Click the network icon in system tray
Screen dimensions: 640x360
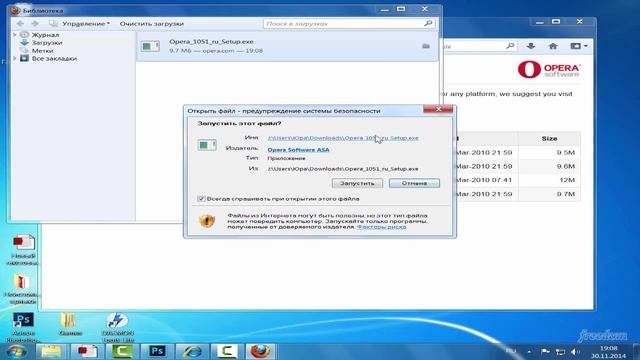[560, 351]
